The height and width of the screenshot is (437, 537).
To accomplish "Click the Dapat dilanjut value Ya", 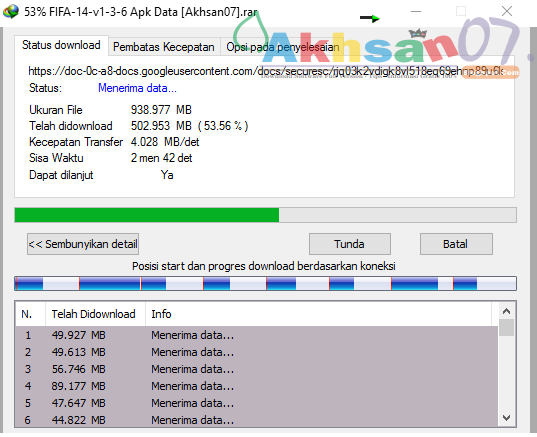I will click(x=167, y=175).
